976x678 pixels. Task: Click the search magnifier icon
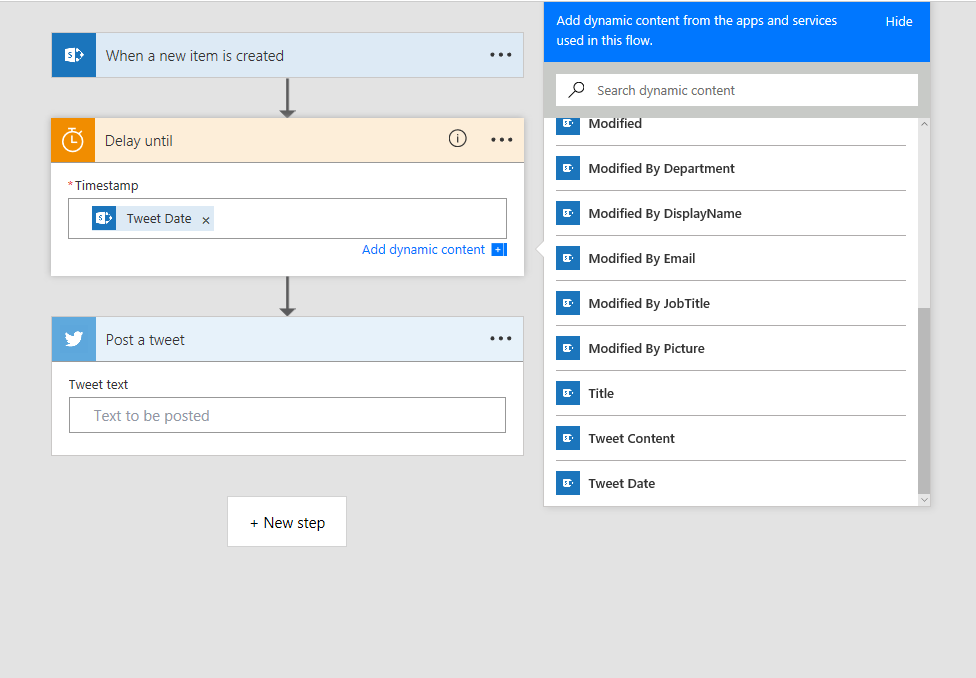(x=576, y=90)
